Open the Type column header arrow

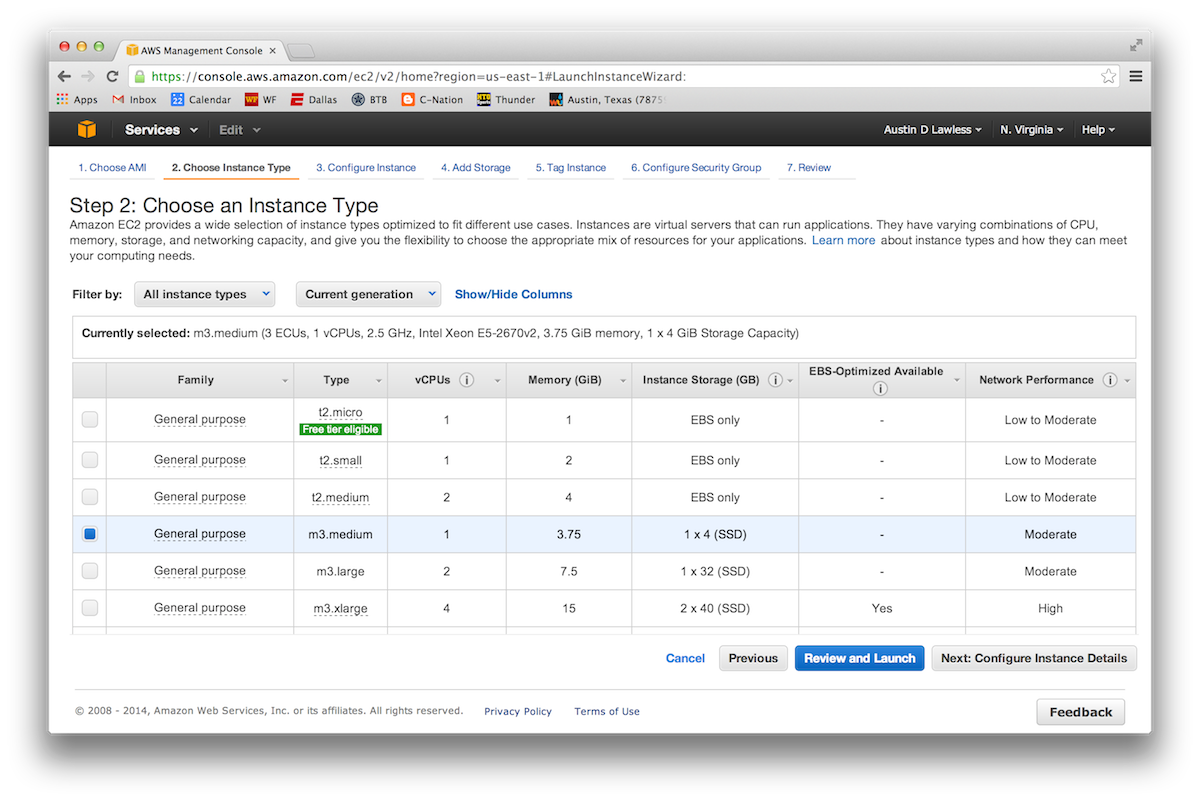tap(379, 381)
